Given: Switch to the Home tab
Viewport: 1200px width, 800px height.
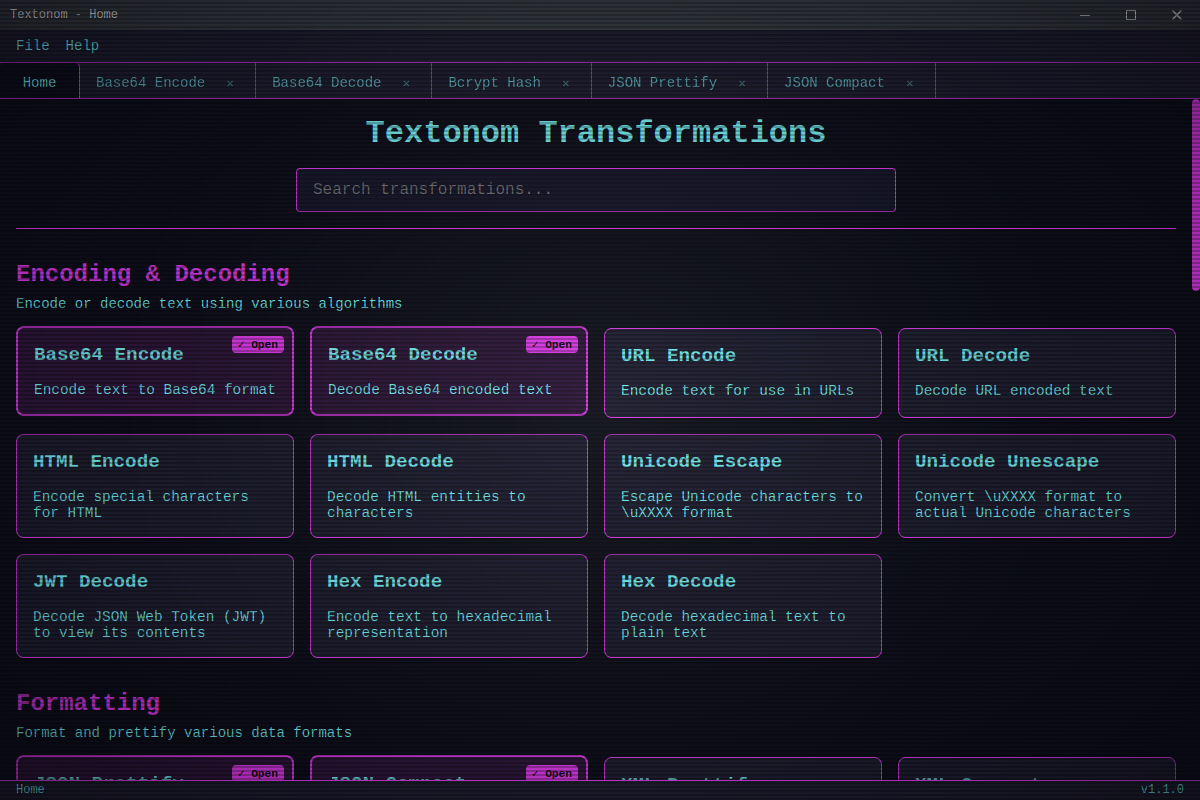Looking at the screenshot, I should tap(40, 82).
